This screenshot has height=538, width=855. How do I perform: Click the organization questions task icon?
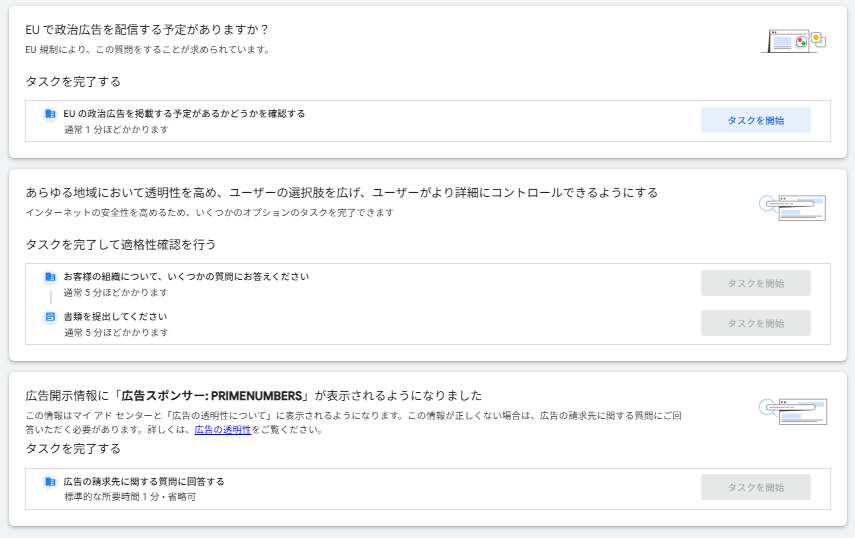click(50, 277)
